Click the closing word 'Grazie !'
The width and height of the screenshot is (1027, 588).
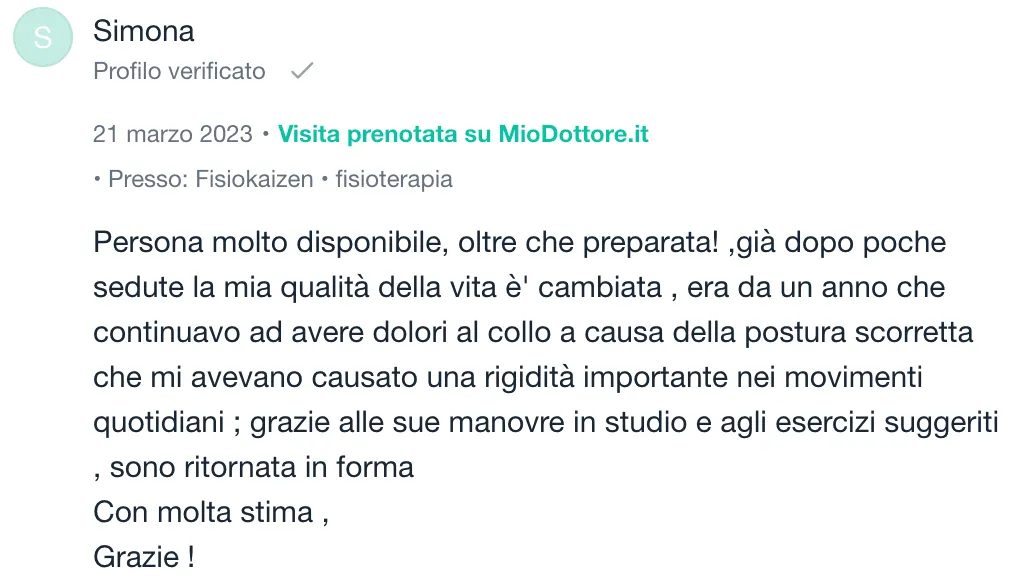click(x=144, y=558)
